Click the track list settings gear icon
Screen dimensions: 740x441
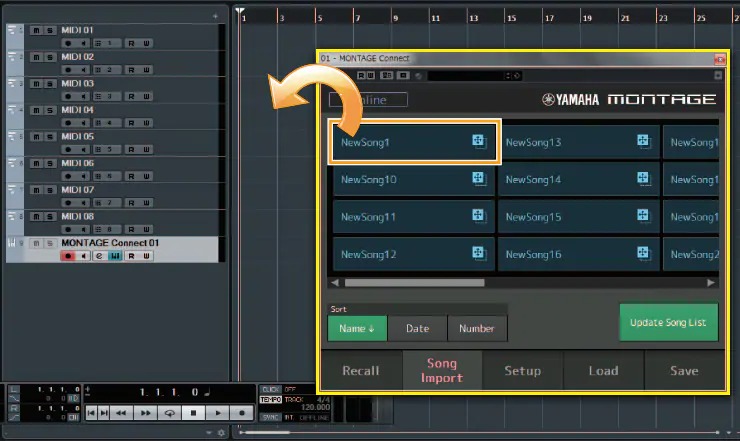tap(221, 433)
